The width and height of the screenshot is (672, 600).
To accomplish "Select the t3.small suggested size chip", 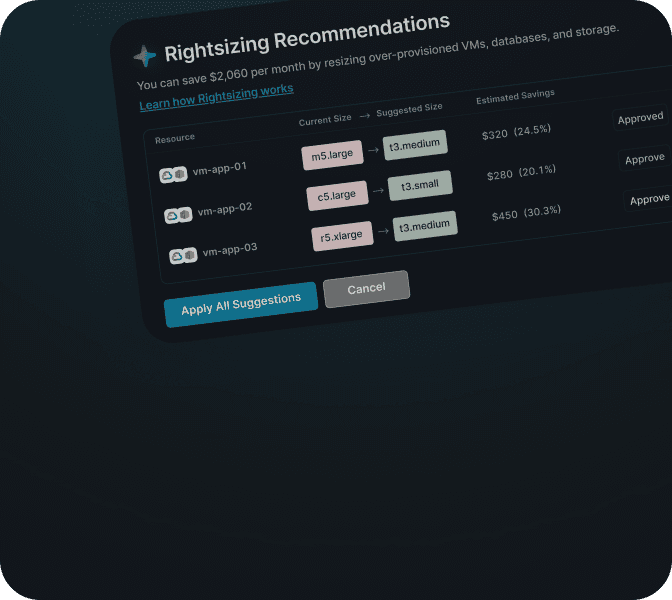I will click(x=420, y=185).
